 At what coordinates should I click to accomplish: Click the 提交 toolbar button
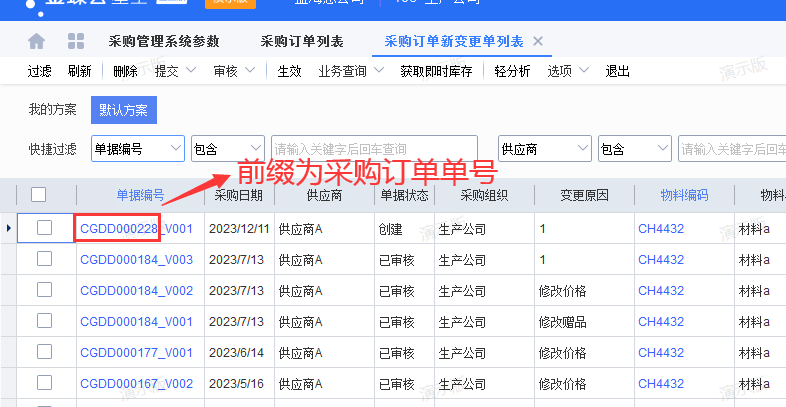point(166,71)
